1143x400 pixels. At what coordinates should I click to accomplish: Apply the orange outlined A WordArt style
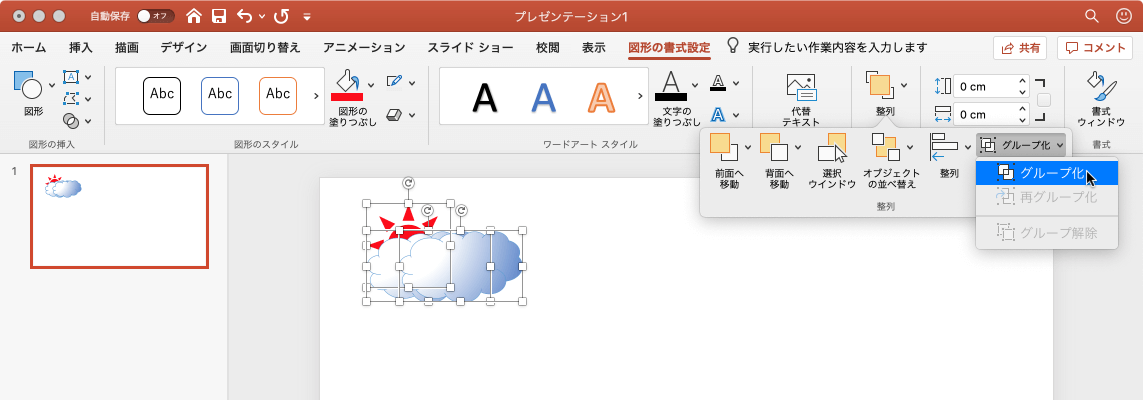pyautogui.click(x=601, y=97)
